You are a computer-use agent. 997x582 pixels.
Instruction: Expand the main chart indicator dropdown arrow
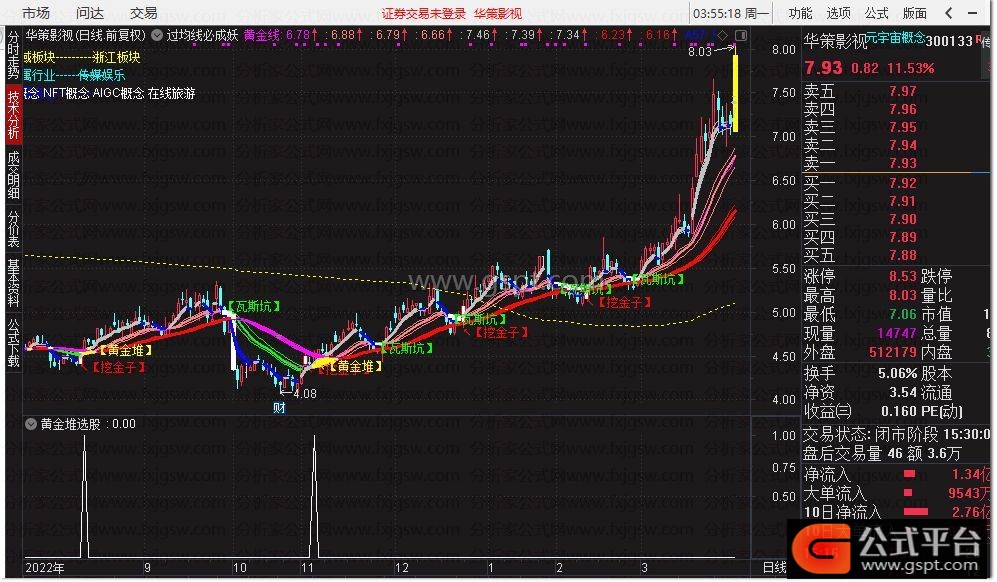pyautogui.click(x=156, y=36)
